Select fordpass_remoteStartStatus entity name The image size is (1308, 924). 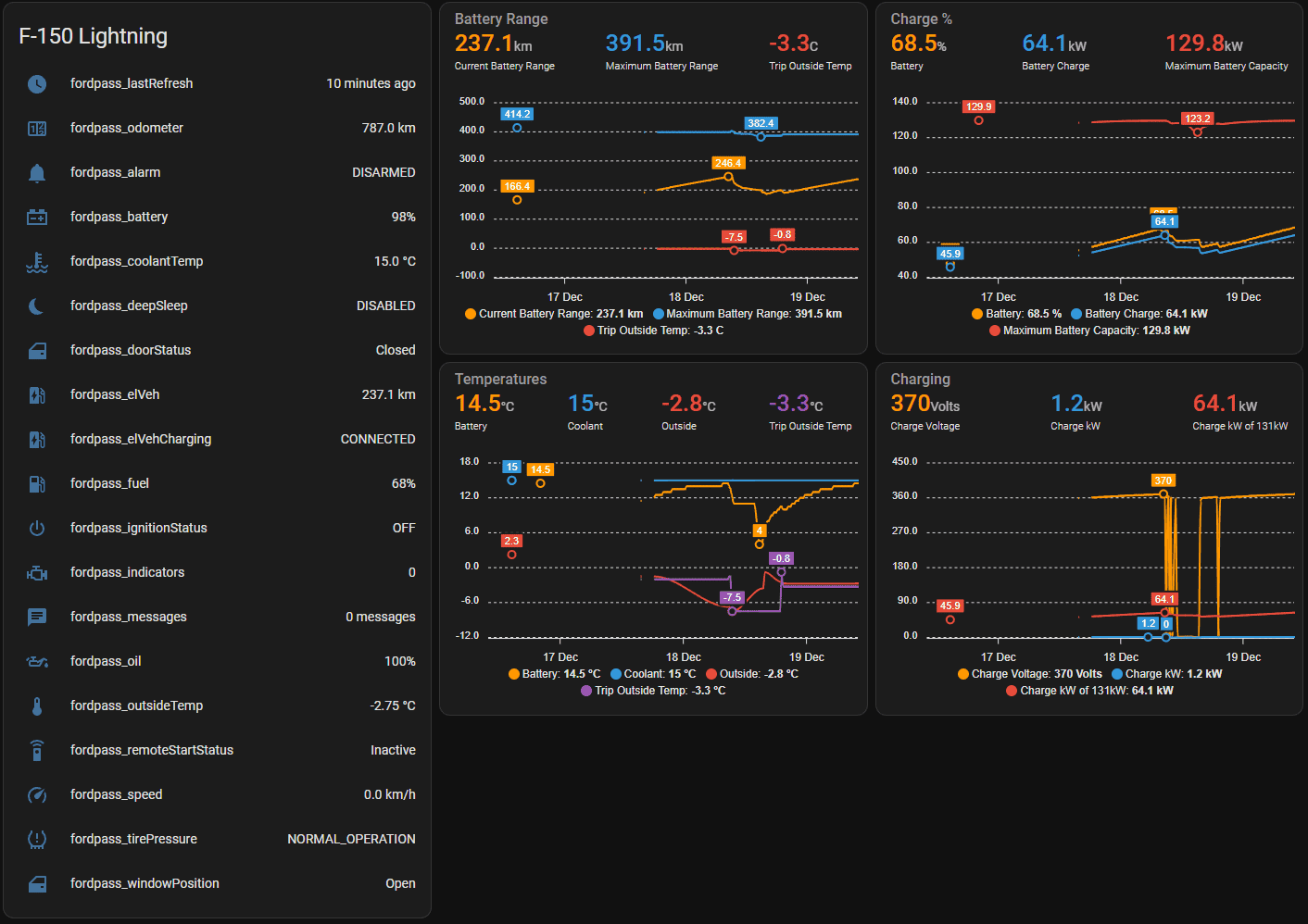[152, 750]
